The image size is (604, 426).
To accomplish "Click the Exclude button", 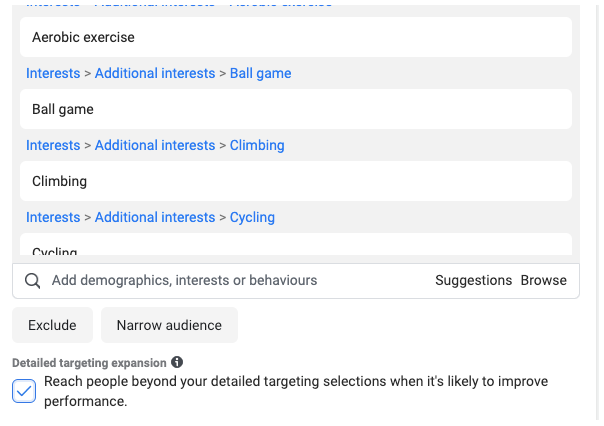I will click(x=52, y=325).
